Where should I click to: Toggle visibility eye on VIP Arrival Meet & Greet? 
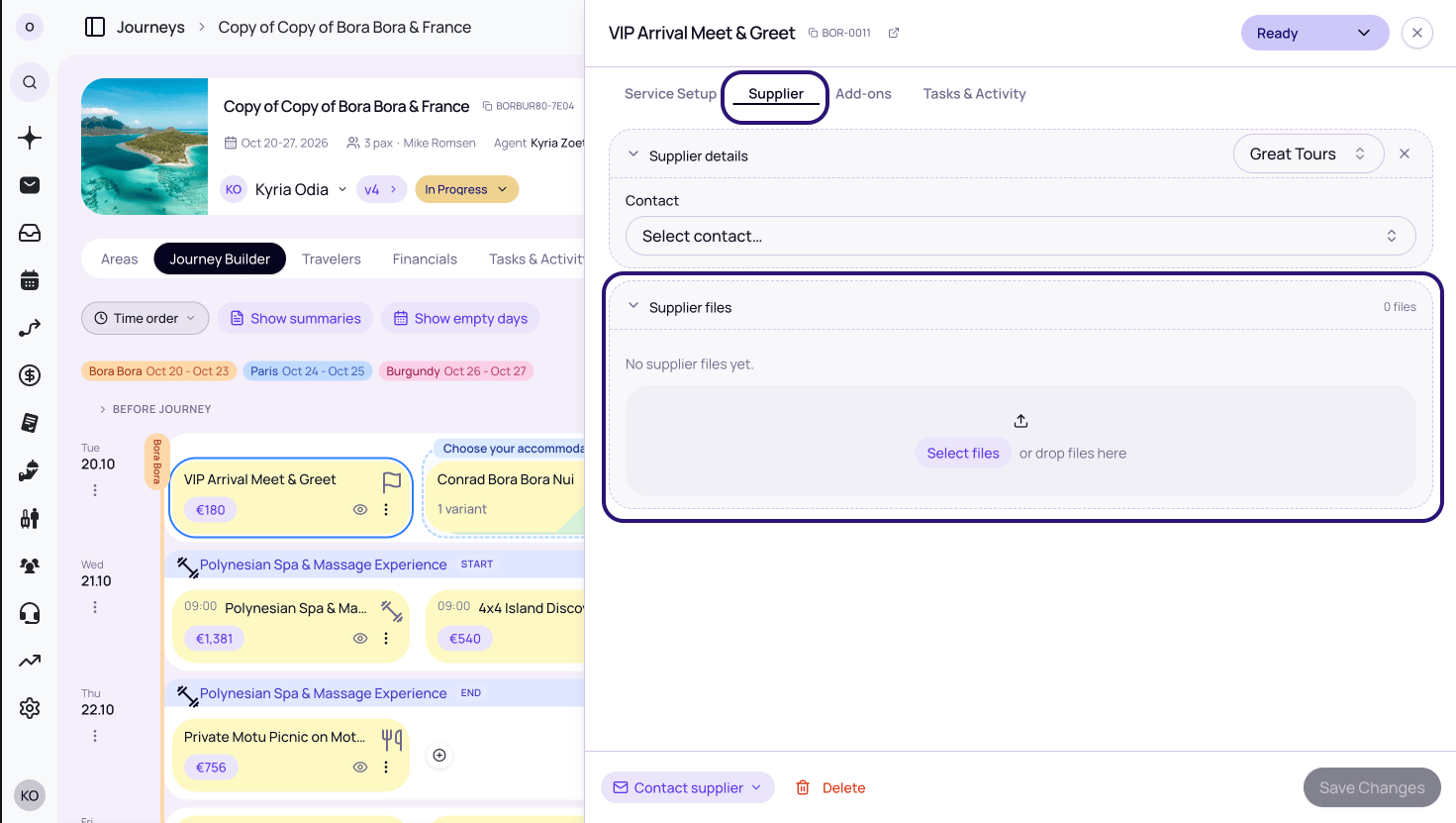(x=360, y=510)
